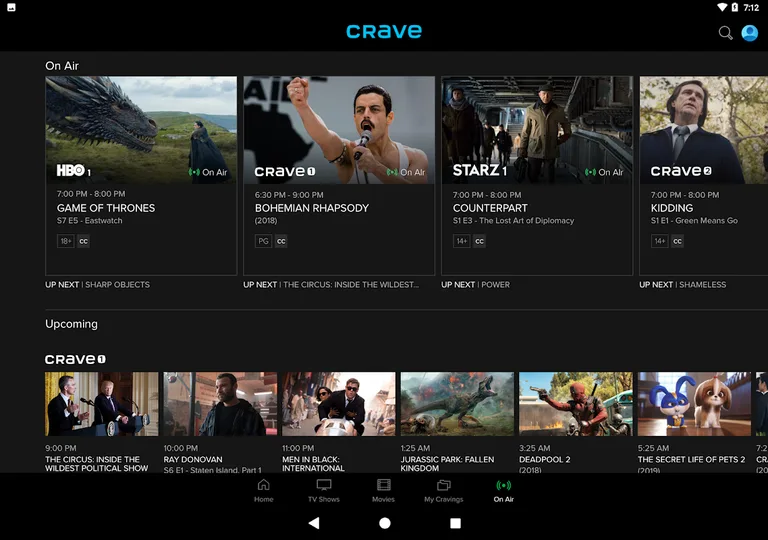Tap the 18+ rating badge
The image size is (768, 540).
(66, 241)
